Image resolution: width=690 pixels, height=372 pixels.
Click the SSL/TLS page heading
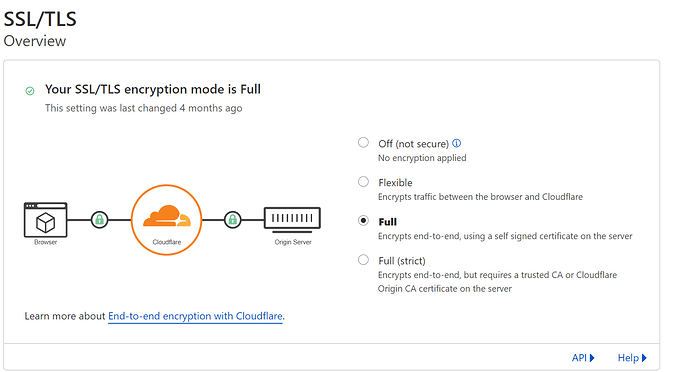click(40, 19)
